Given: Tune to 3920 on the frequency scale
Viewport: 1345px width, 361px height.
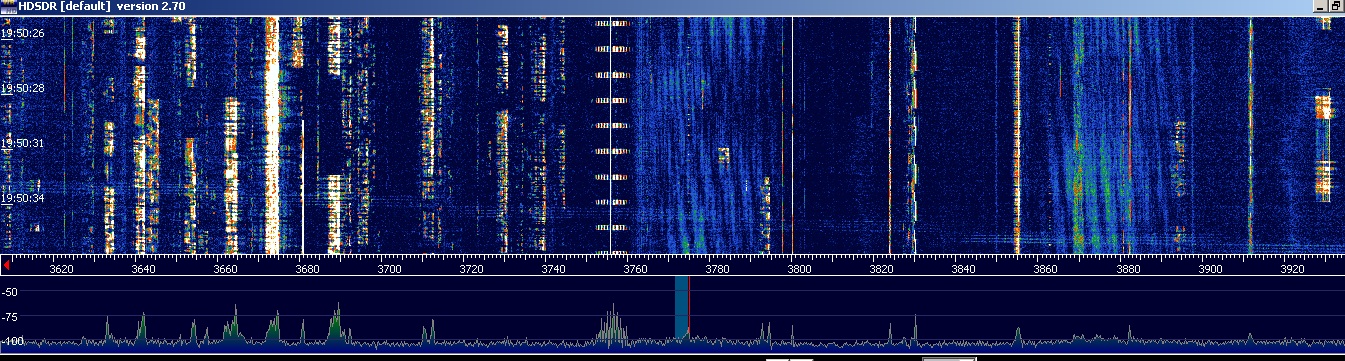Looking at the screenshot, I should point(1291,269).
